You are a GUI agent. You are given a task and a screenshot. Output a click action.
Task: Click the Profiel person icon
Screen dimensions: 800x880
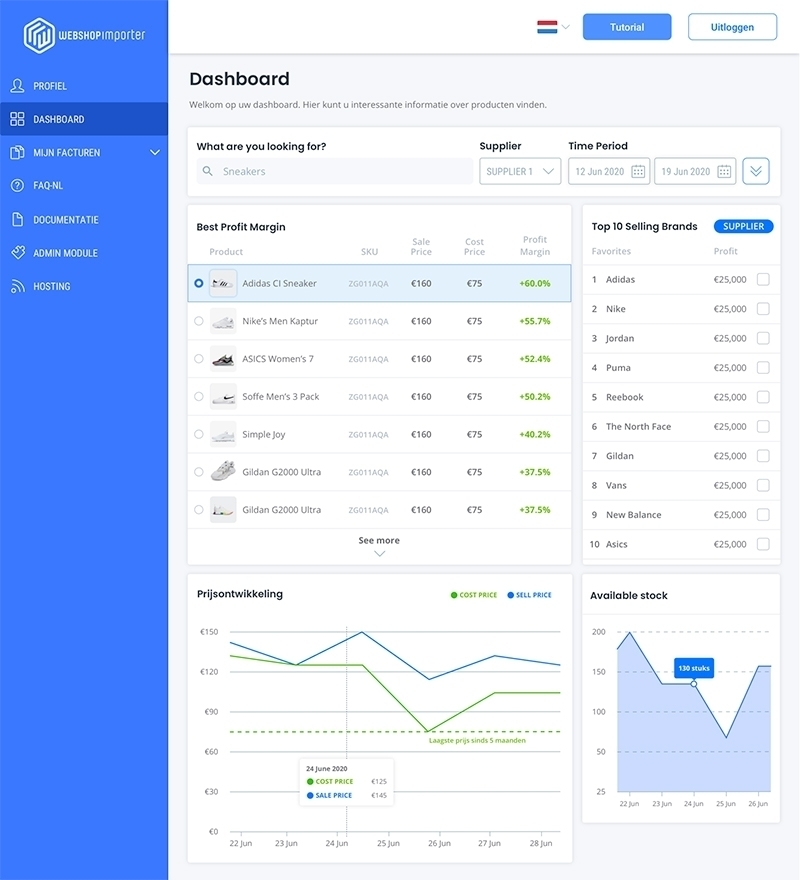tap(17, 86)
